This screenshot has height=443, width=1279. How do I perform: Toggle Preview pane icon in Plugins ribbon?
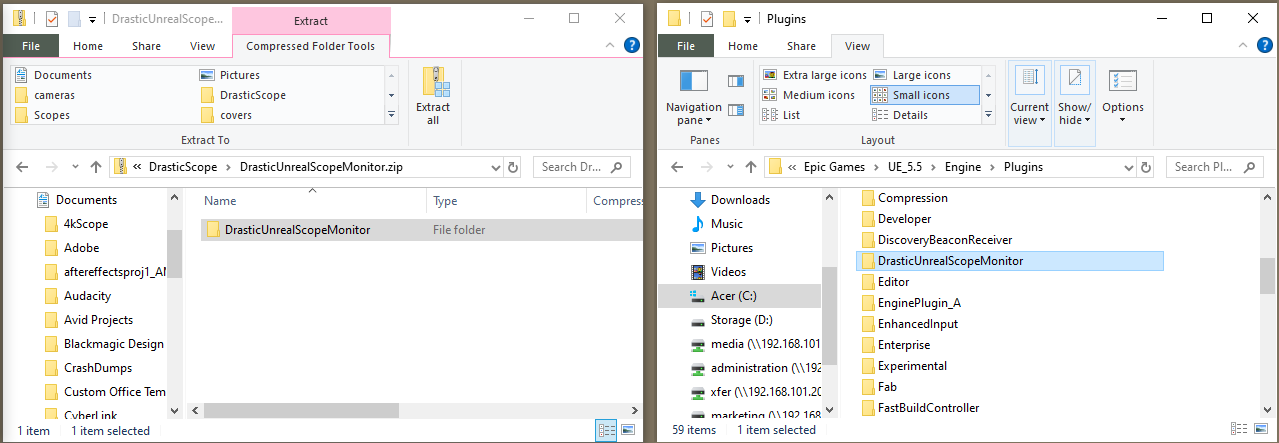pyautogui.click(x=736, y=81)
